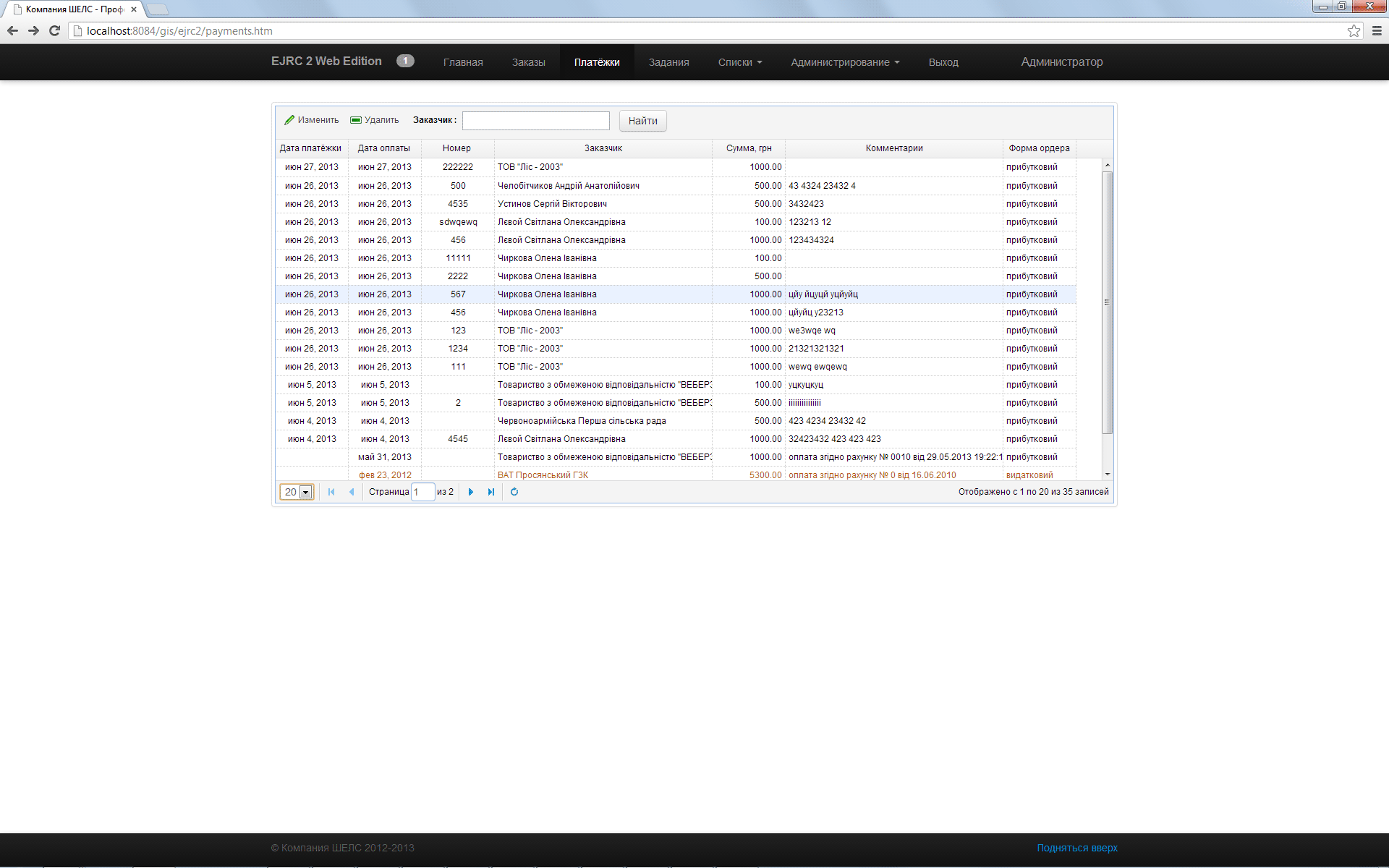Open the page size dropdown showing 20
Screen dimensions: 1389x868
305,493
